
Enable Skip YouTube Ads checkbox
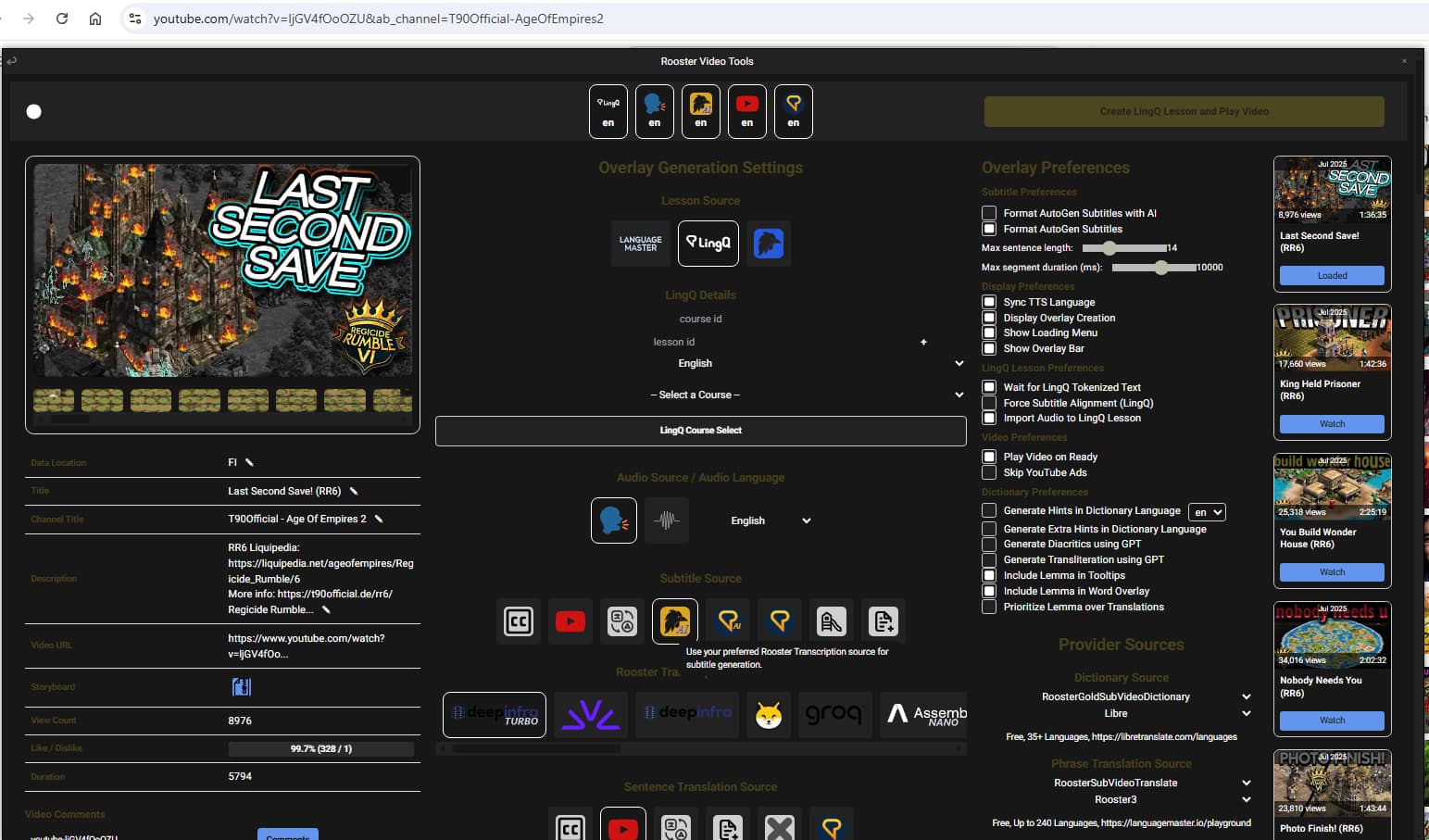pos(989,472)
